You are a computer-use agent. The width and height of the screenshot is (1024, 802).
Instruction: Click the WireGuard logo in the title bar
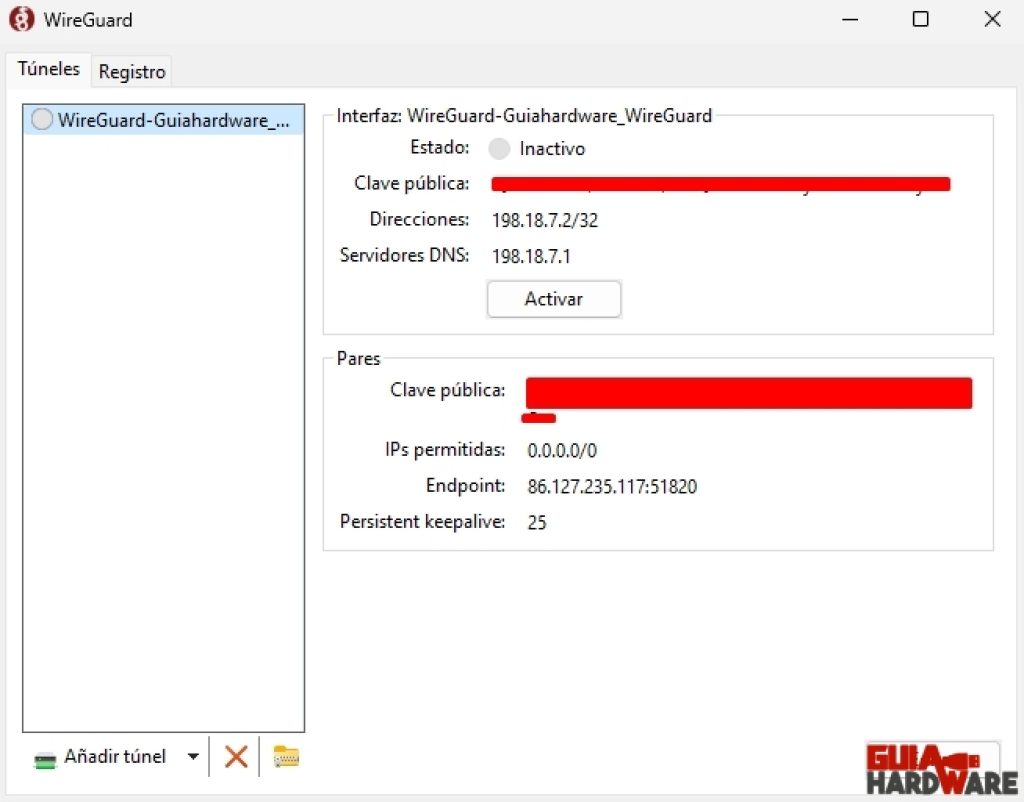pos(20,19)
